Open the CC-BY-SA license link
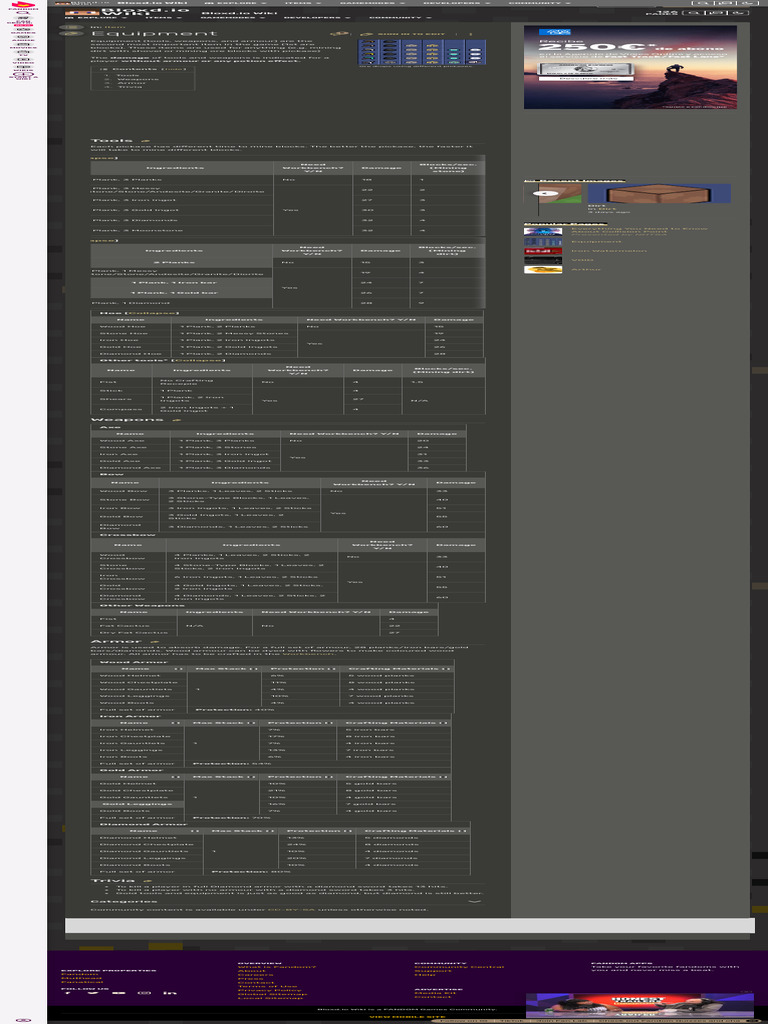 click(x=292, y=909)
